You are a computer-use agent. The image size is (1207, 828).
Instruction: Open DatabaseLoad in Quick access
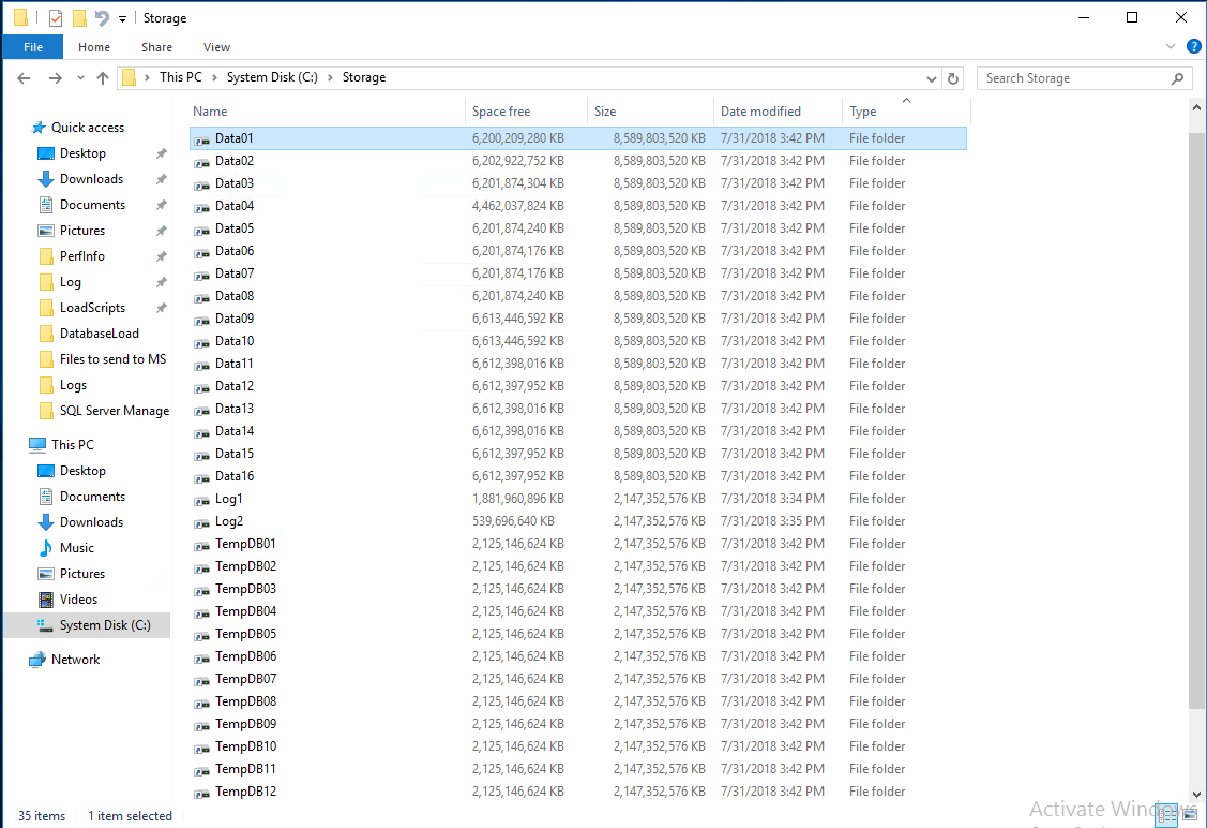[99, 333]
